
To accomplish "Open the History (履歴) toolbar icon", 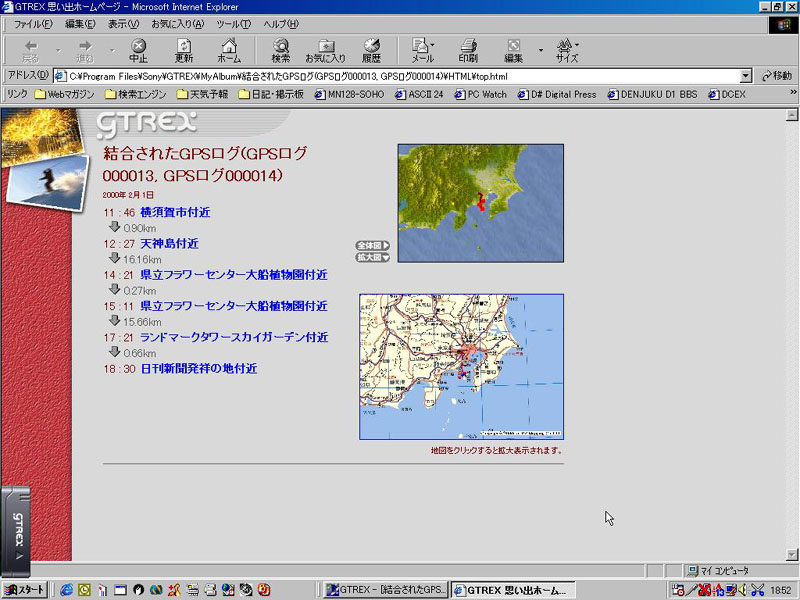I will point(371,50).
